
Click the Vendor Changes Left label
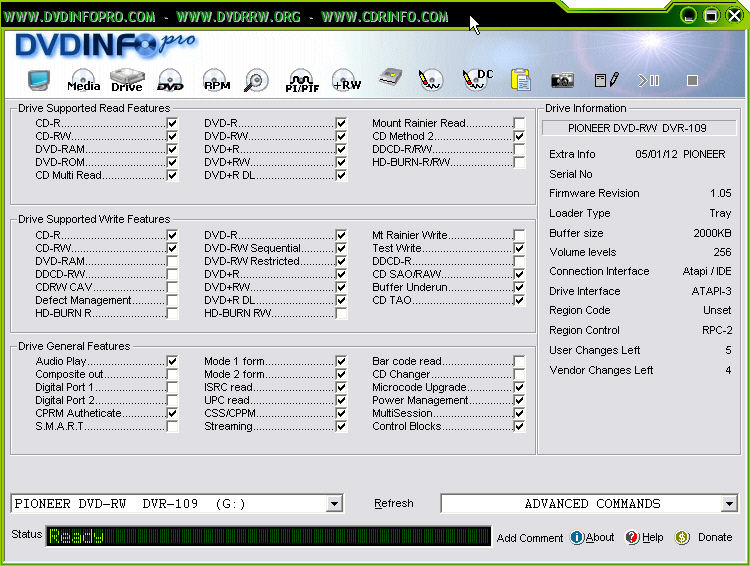point(601,370)
